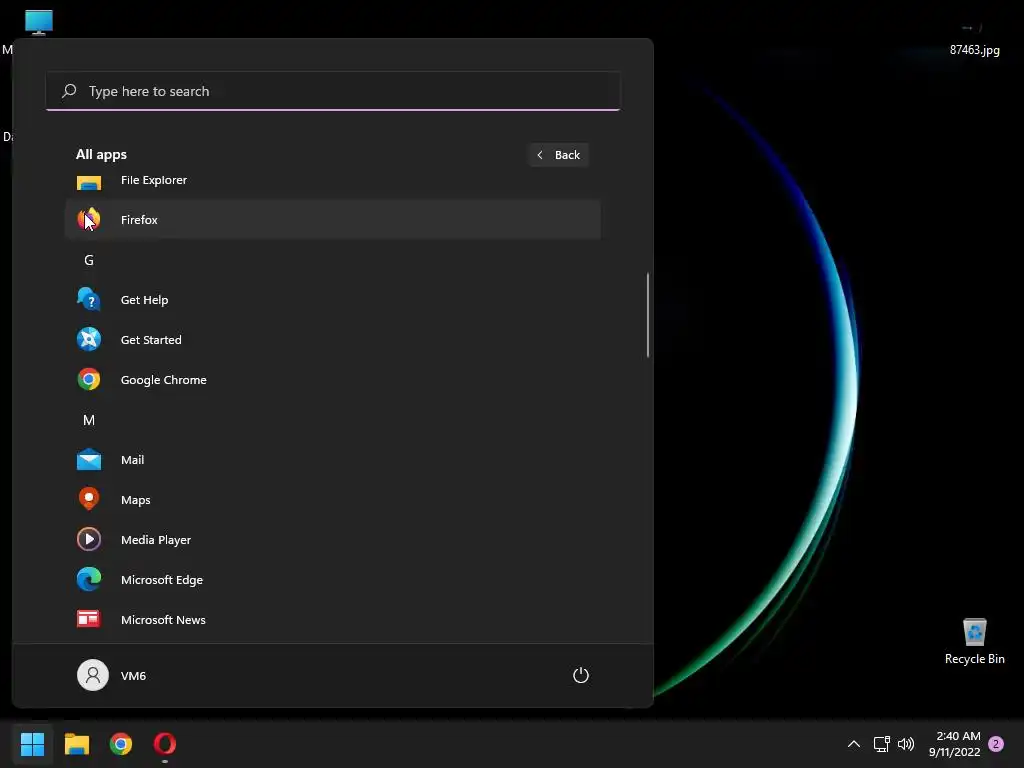Click the power button icon

[x=581, y=675]
